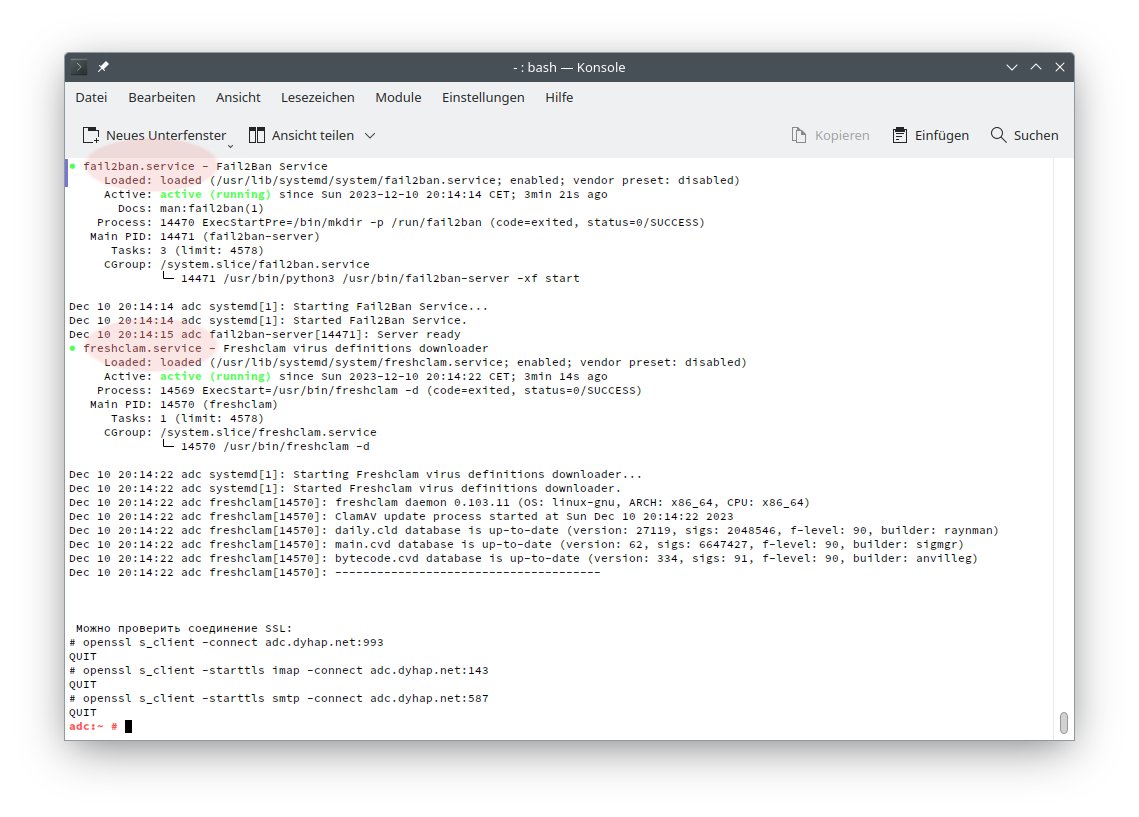
Task: Open the Lesezeichen bookmarks menu
Action: coord(318,97)
